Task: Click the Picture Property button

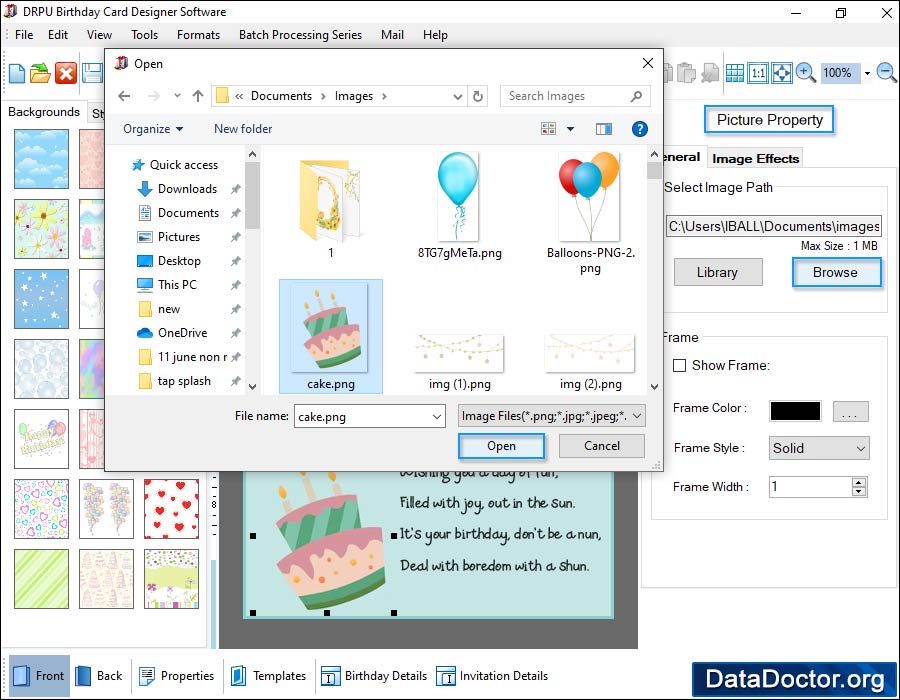Action: pyautogui.click(x=769, y=119)
